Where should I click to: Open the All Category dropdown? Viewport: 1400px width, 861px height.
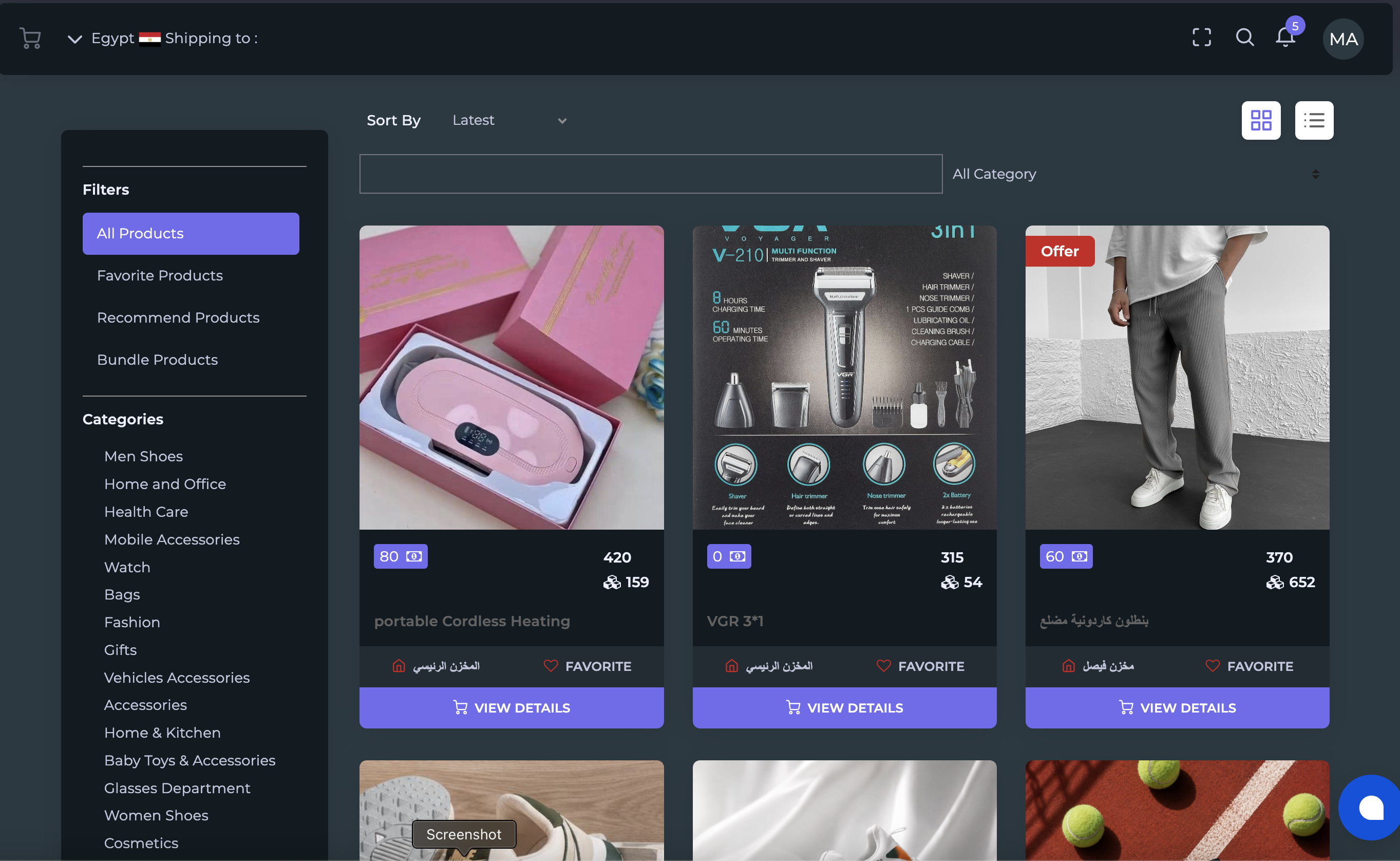coord(1136,174)
